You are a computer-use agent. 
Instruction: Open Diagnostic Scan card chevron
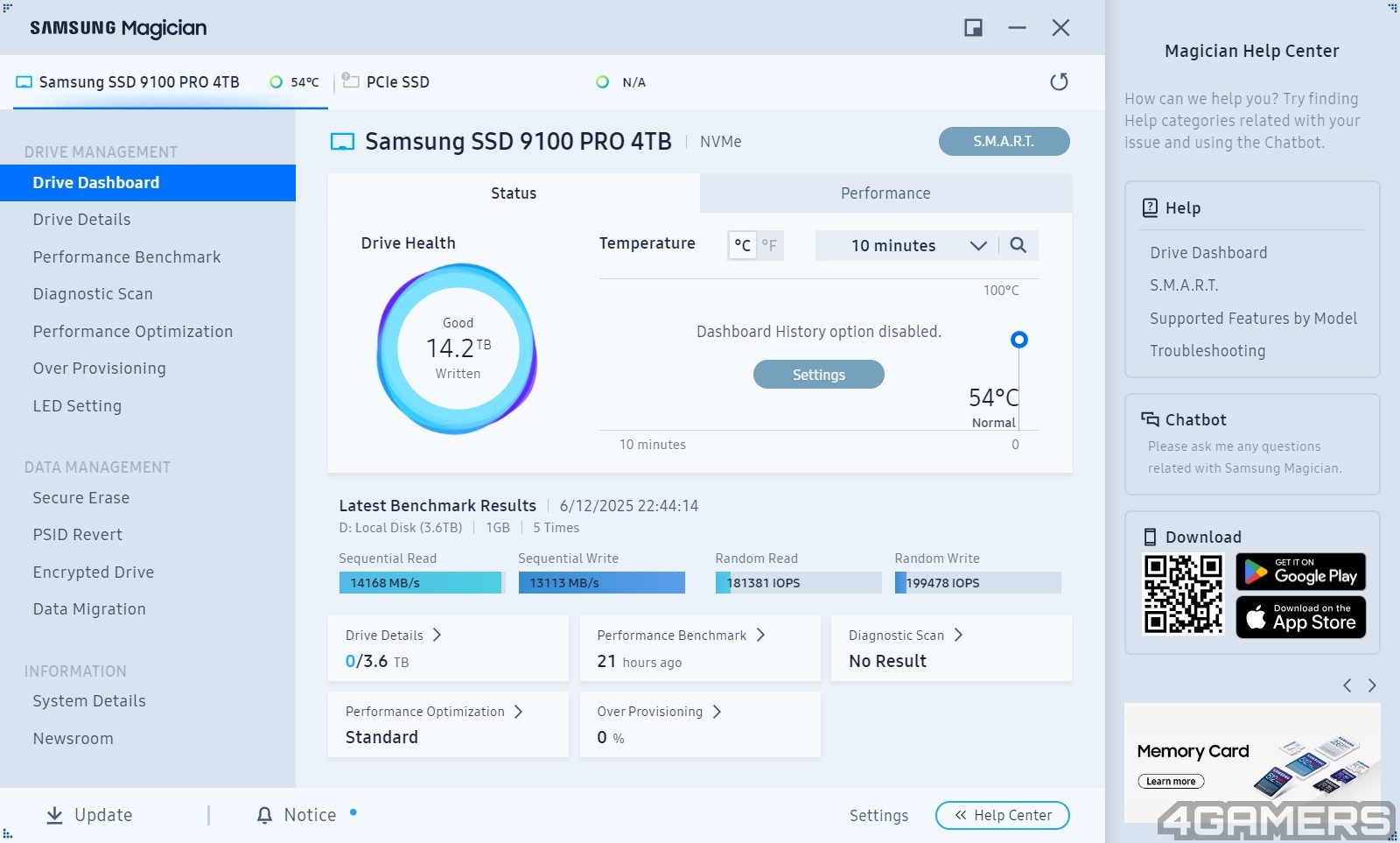pyautogui.click(x=958, y=635)
